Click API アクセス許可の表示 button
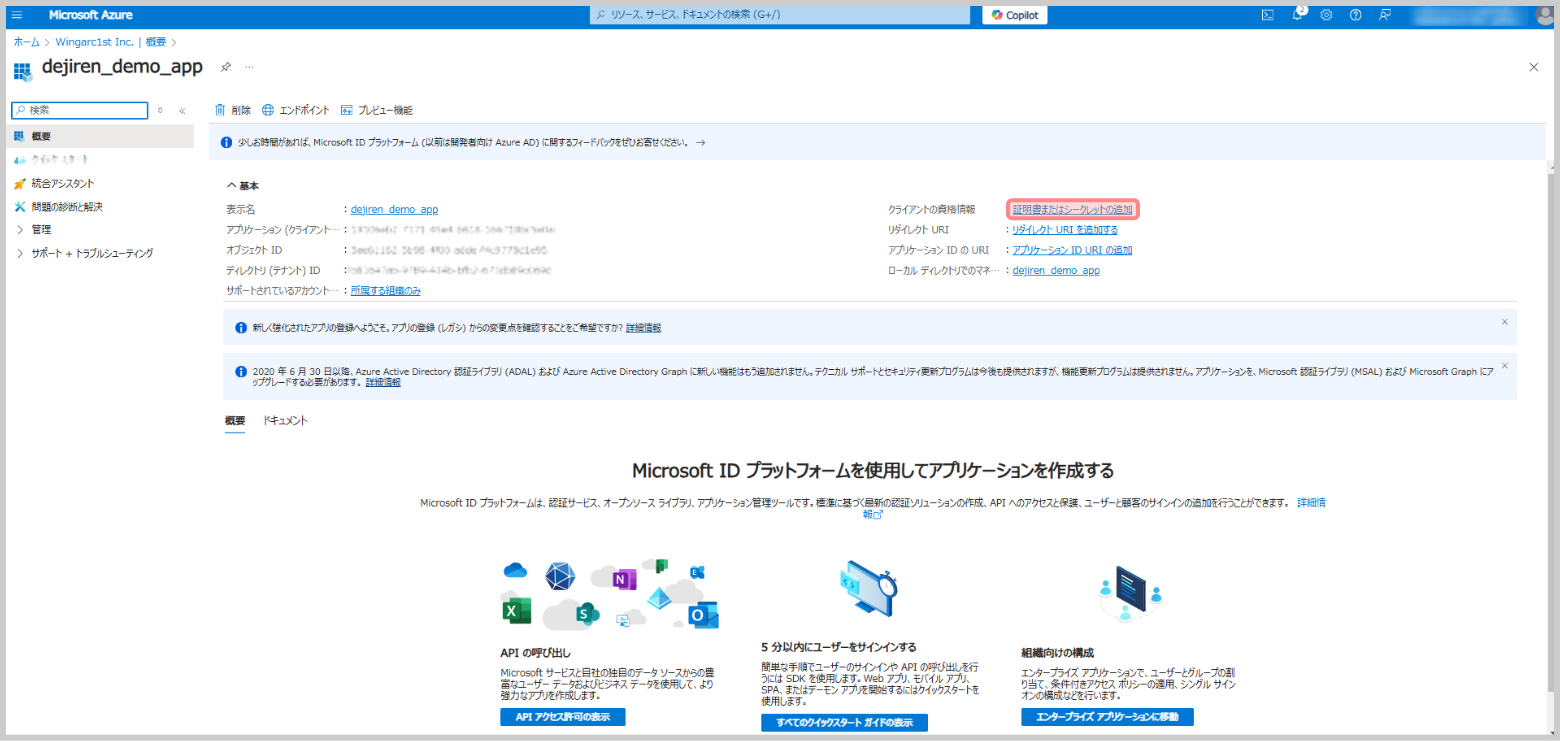This screenshot has height=741, width=1560. pos(562,718)
